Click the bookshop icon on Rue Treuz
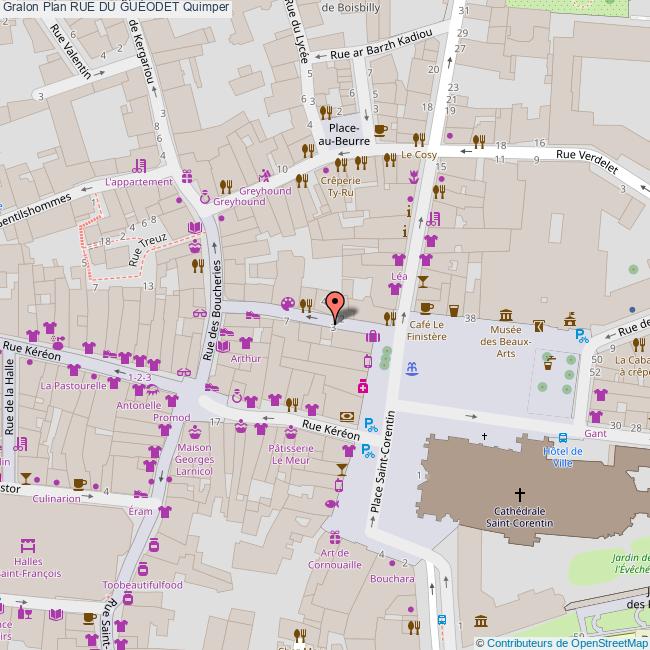650x650 pixels. coord(195,228)
